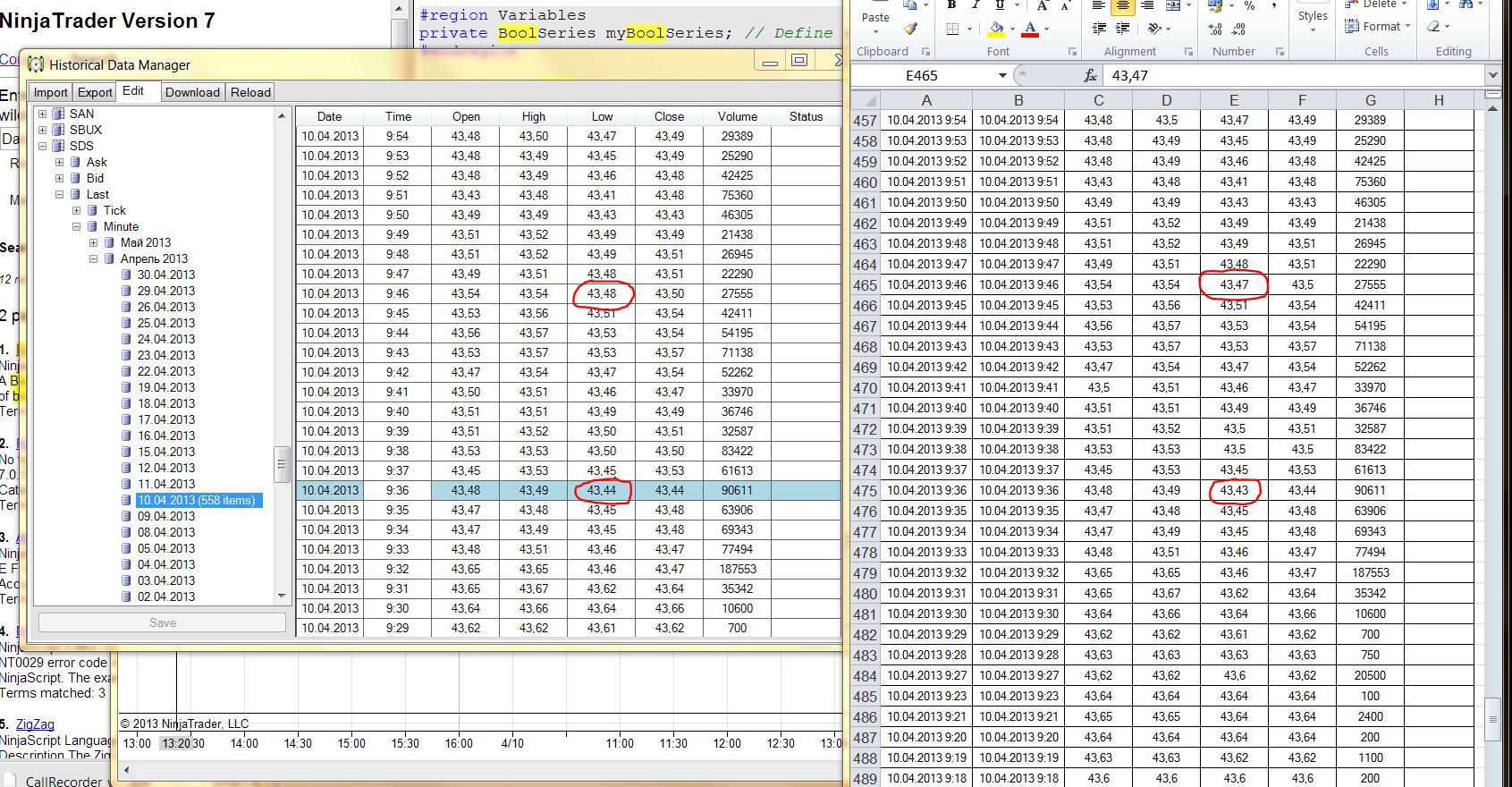The height and width of the screenshot is (787, 1512).
Task: Click the Decrease Decimal icon
Action: pyautogui.click(x=1238, y=29)
